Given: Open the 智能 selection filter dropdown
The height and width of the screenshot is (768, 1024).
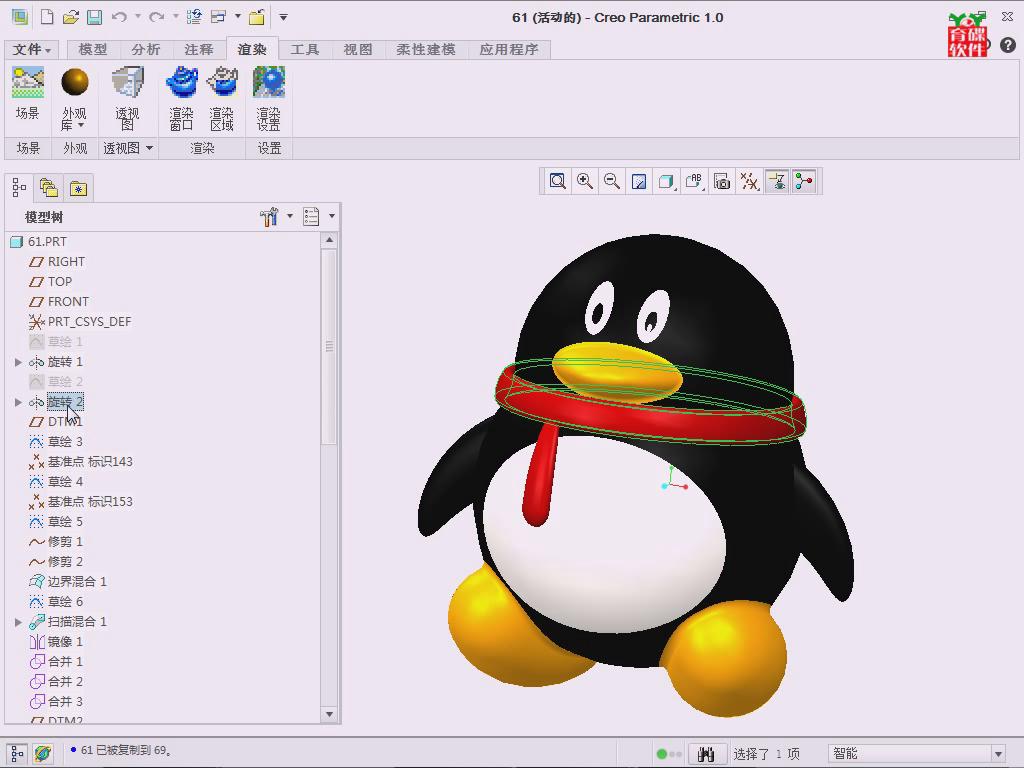Looking at the screenshot, I should tap(999, 754).
